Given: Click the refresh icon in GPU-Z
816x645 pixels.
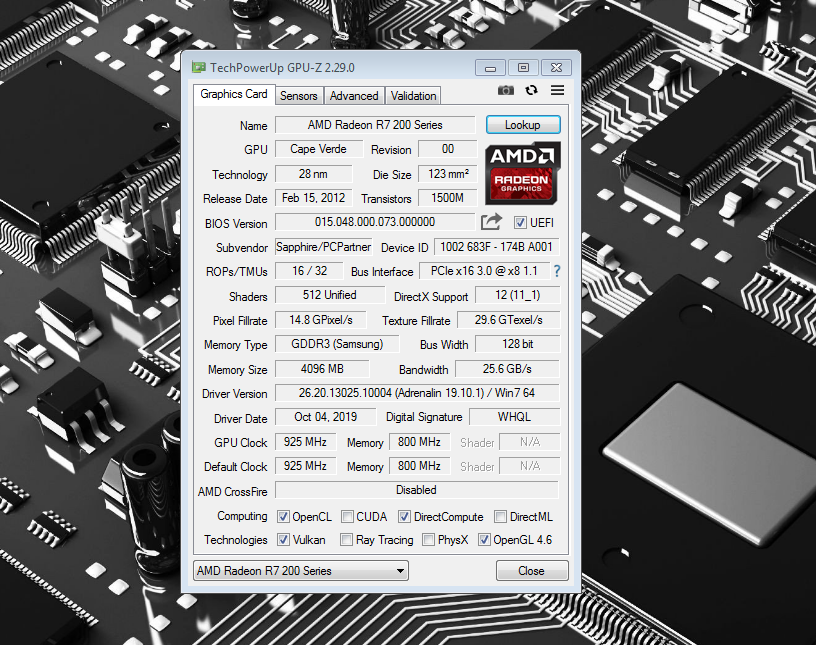Looking at the screenshot, I should pyautogui.click(x=531, y=91).
